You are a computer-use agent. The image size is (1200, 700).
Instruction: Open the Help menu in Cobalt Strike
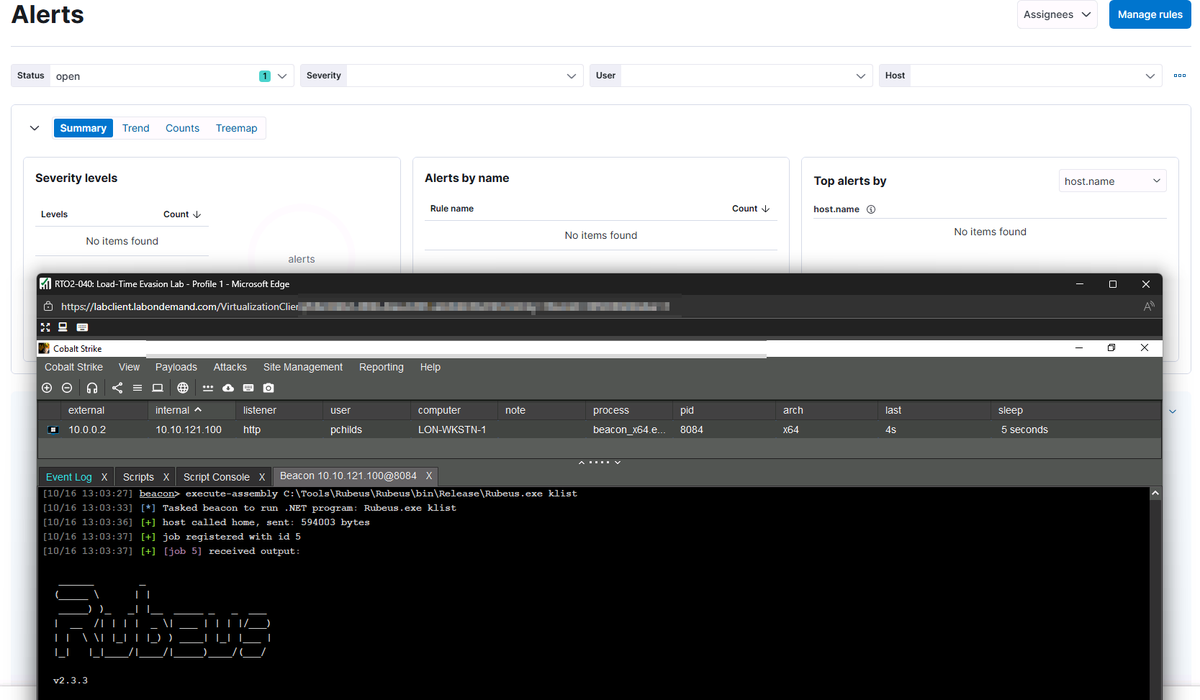430,367
